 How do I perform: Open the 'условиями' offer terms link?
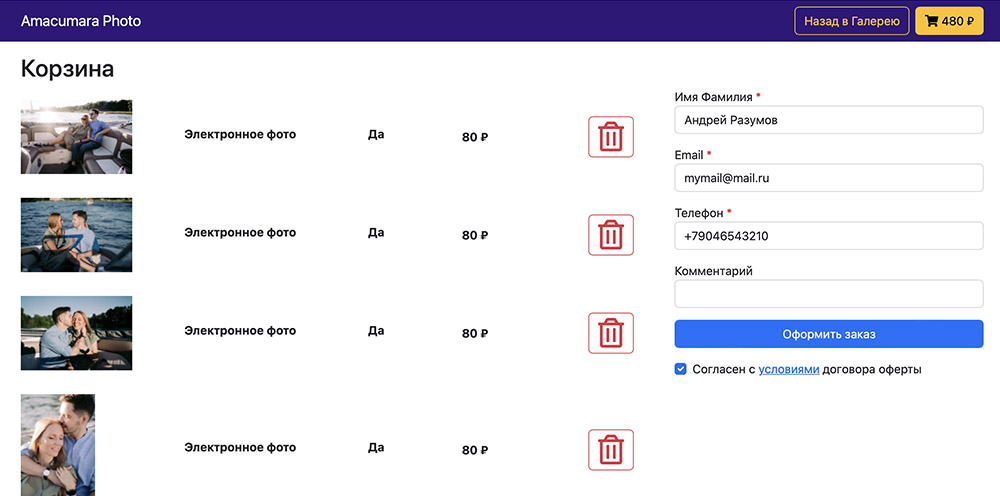click(x=788, y=369)
